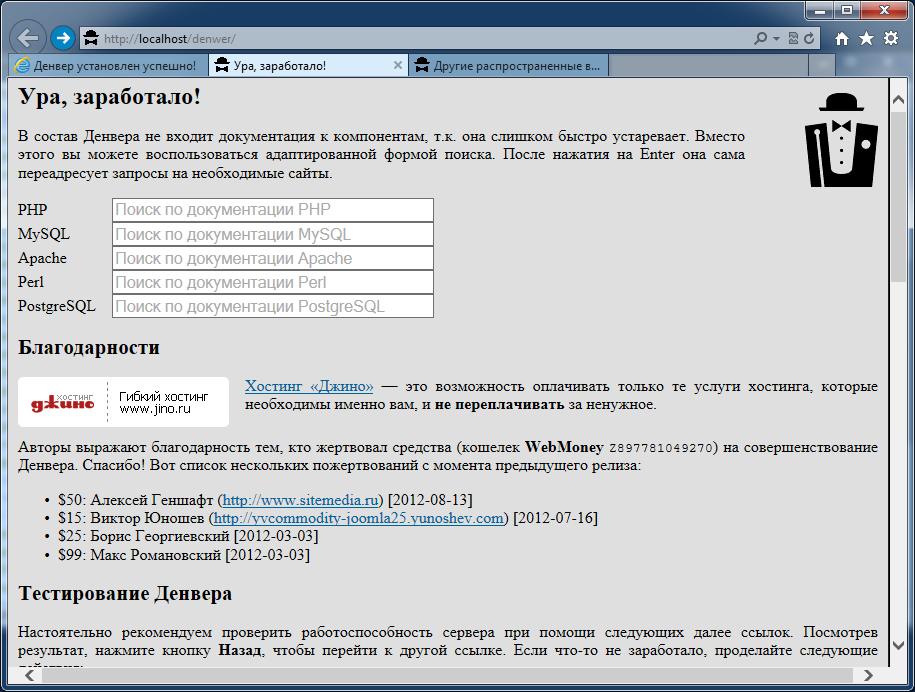
Task: Open the sitemedia.ru link
Action: [x=300, y=500]
